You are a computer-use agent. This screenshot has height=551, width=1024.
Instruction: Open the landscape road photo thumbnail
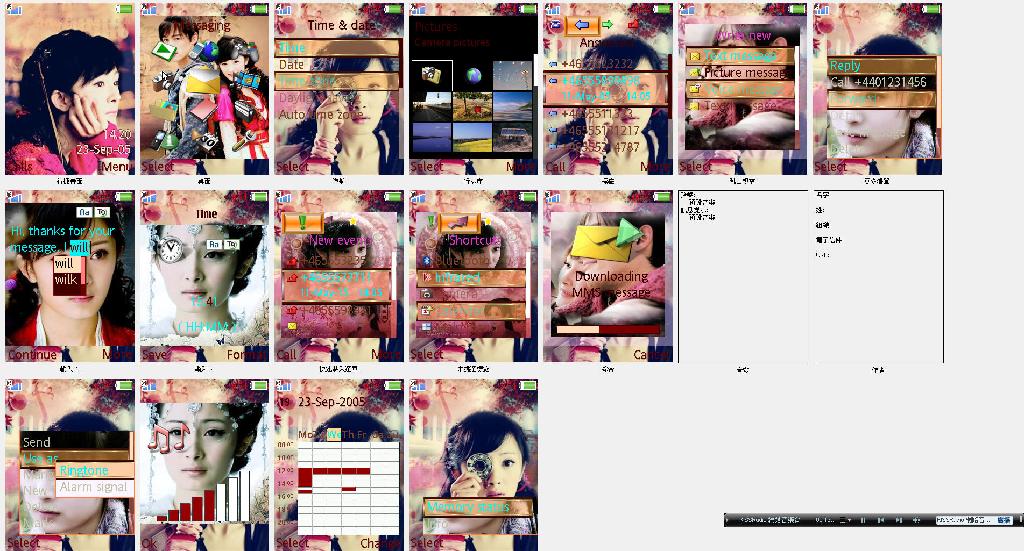[x=432, y=106]
